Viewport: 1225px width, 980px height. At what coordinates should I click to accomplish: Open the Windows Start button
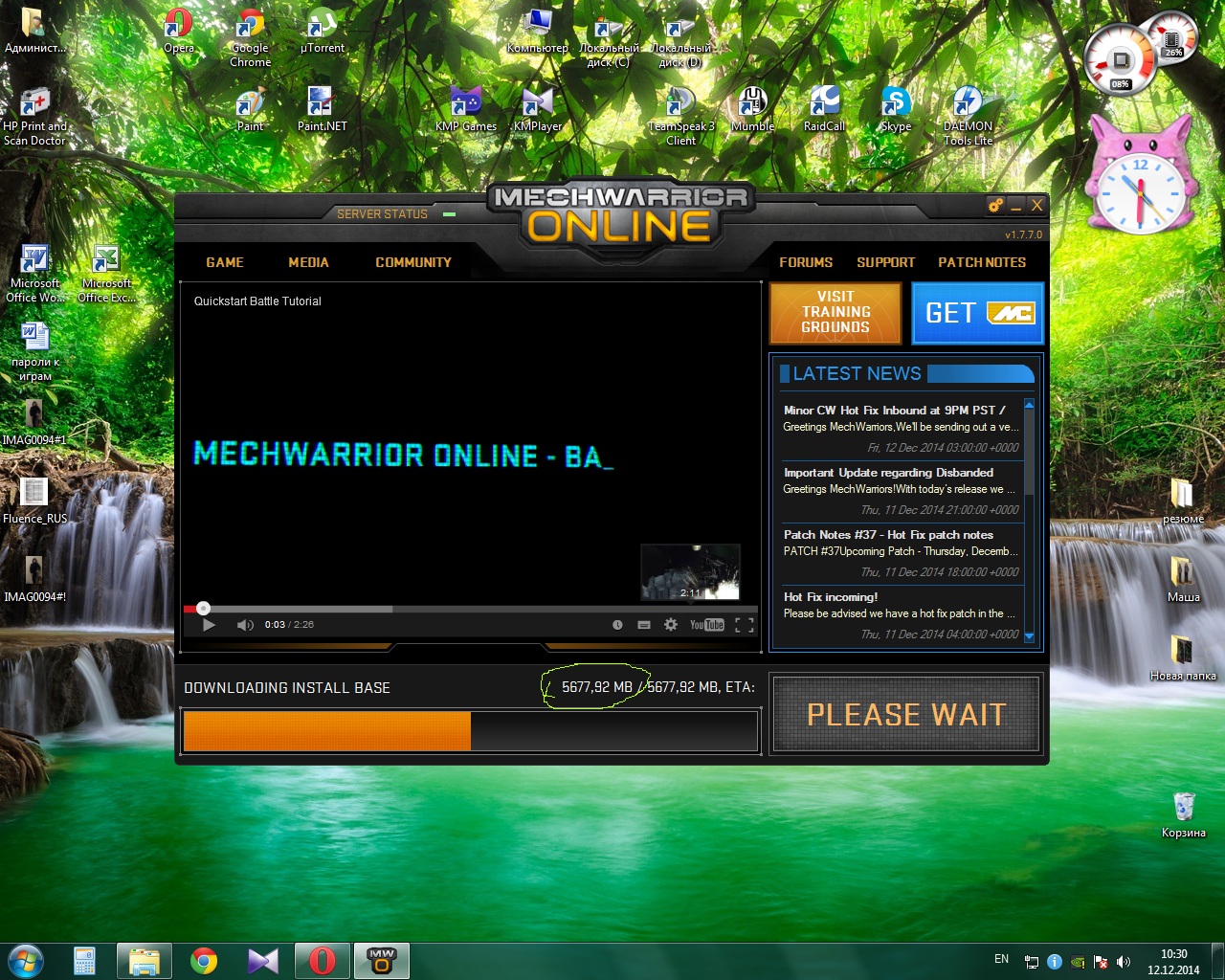26,961
